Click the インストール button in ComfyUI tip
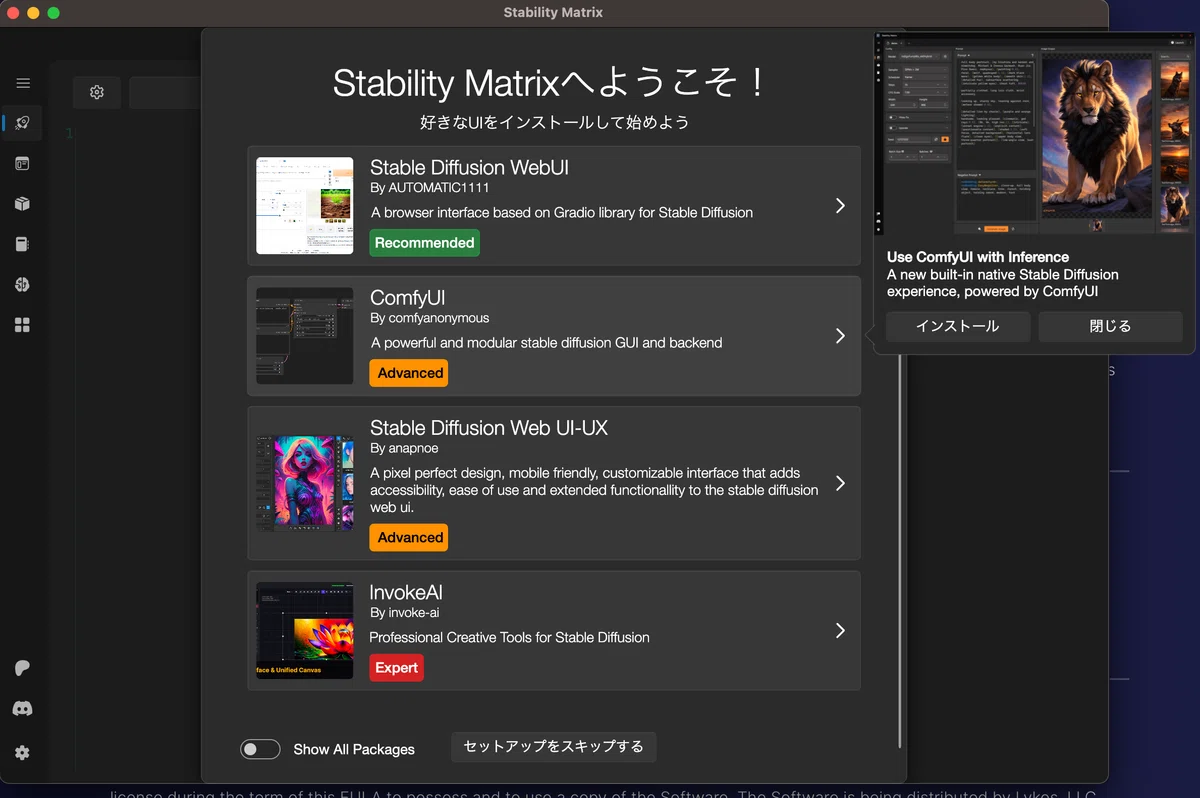The width and height of the screenshot is (1200, 798). tap(958, 326)
